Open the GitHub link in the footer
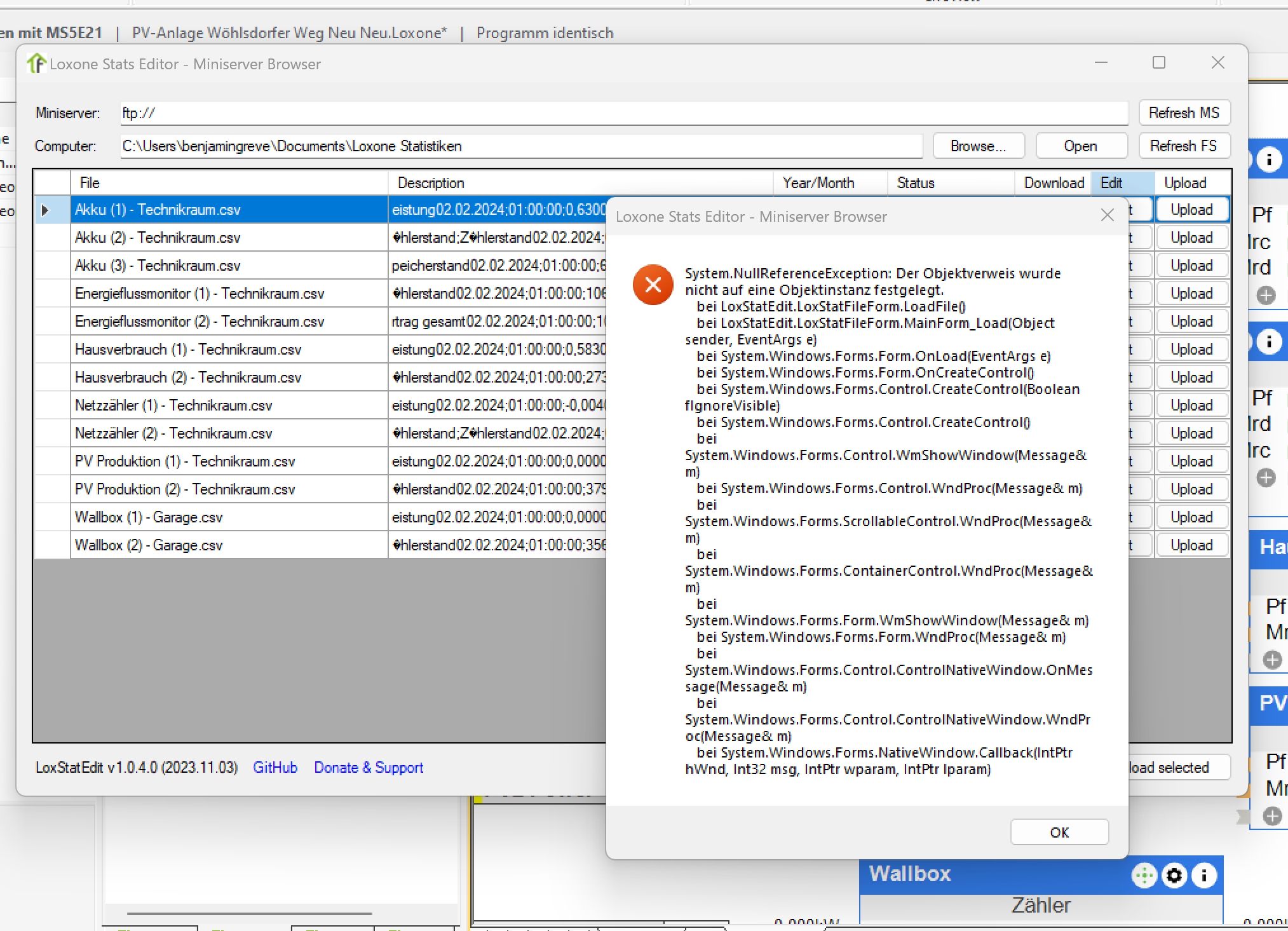1288x931 pixels. [x=275, y=767]
